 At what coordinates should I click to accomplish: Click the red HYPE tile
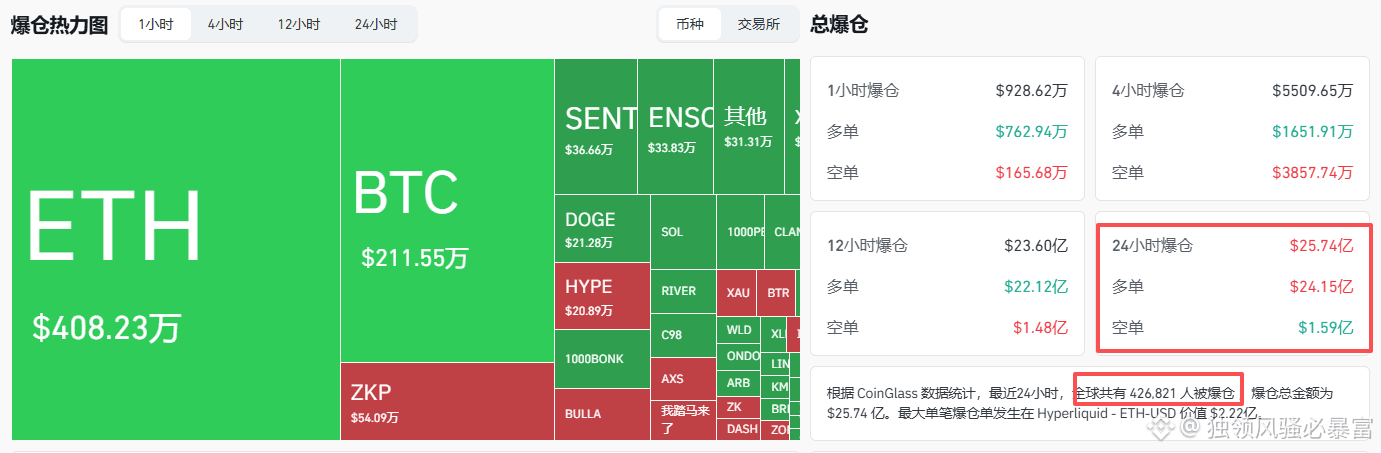tap(602, 295)
